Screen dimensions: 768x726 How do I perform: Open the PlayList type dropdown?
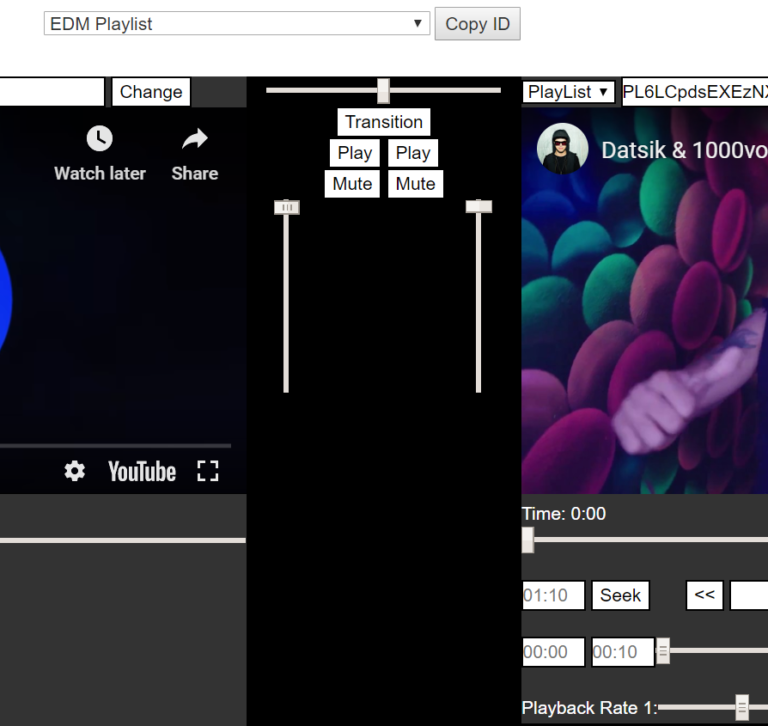click(x=568, y=92)
